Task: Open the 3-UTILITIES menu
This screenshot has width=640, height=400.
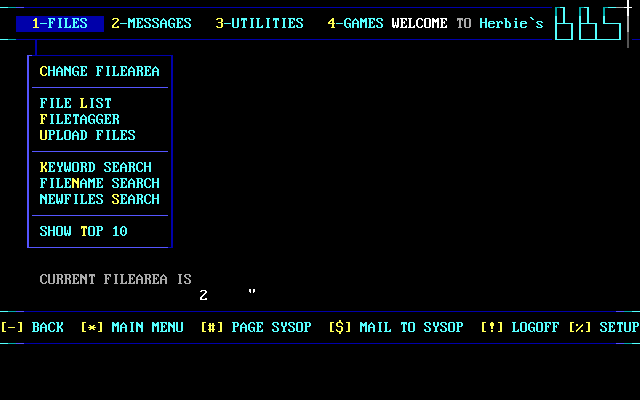Action: pyautogui.click(x=260, y=24)
